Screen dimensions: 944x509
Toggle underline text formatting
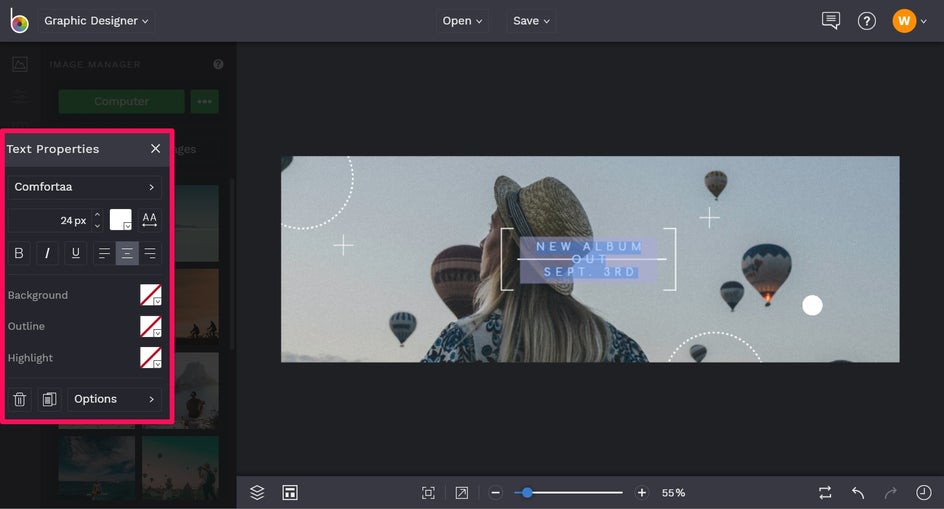tap(76, 253)
